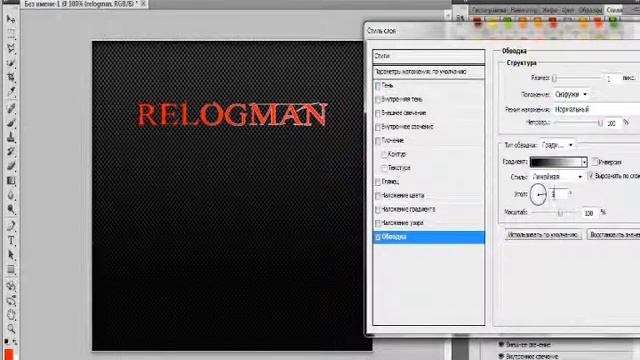Enable the Контур sub-option checkbox
Viewport: 640px width, 360px height.
click(384, 154)
